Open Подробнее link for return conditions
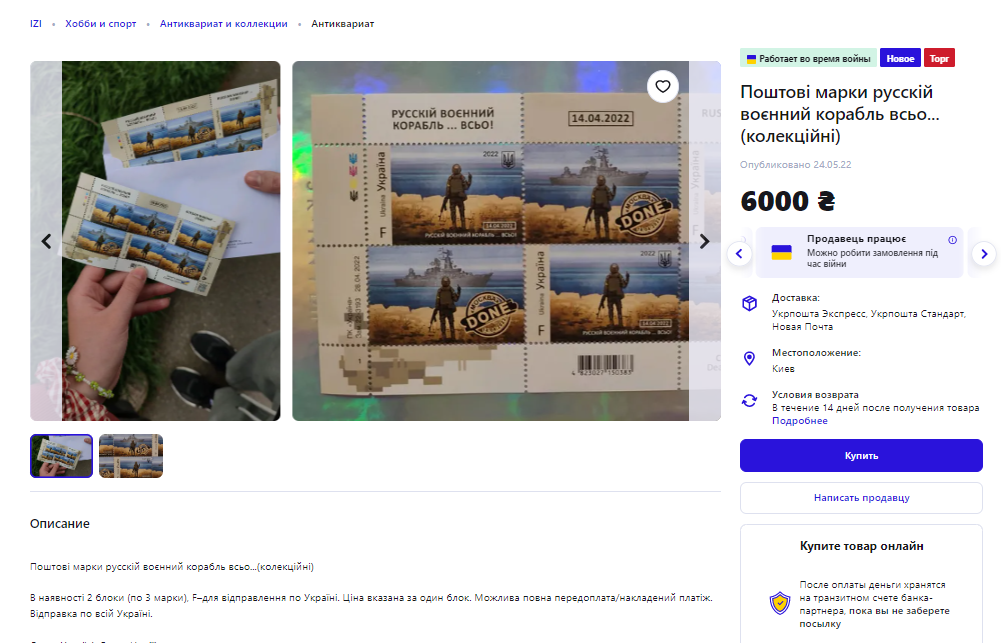 799,421
